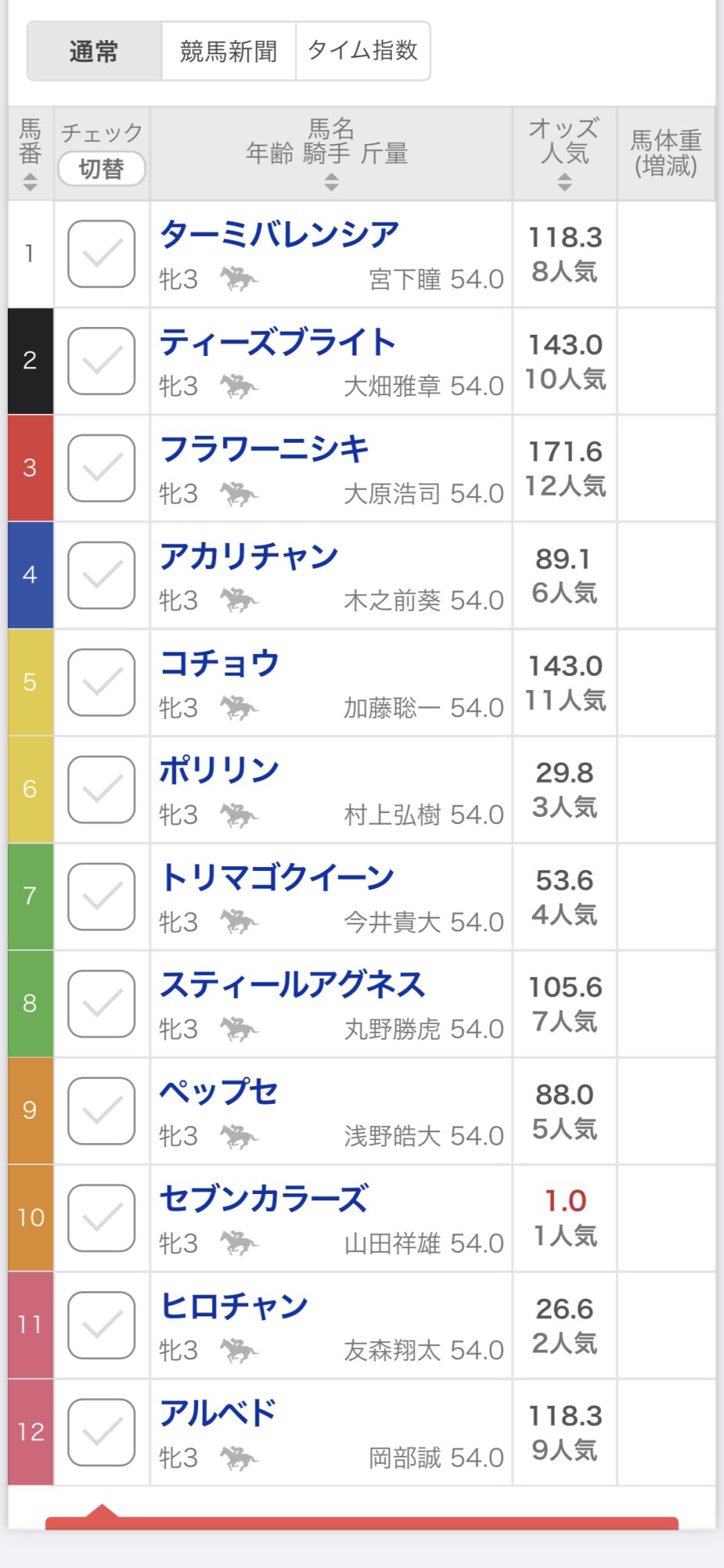Switch to the 競馬新聞 tab

tap(228, 52)
